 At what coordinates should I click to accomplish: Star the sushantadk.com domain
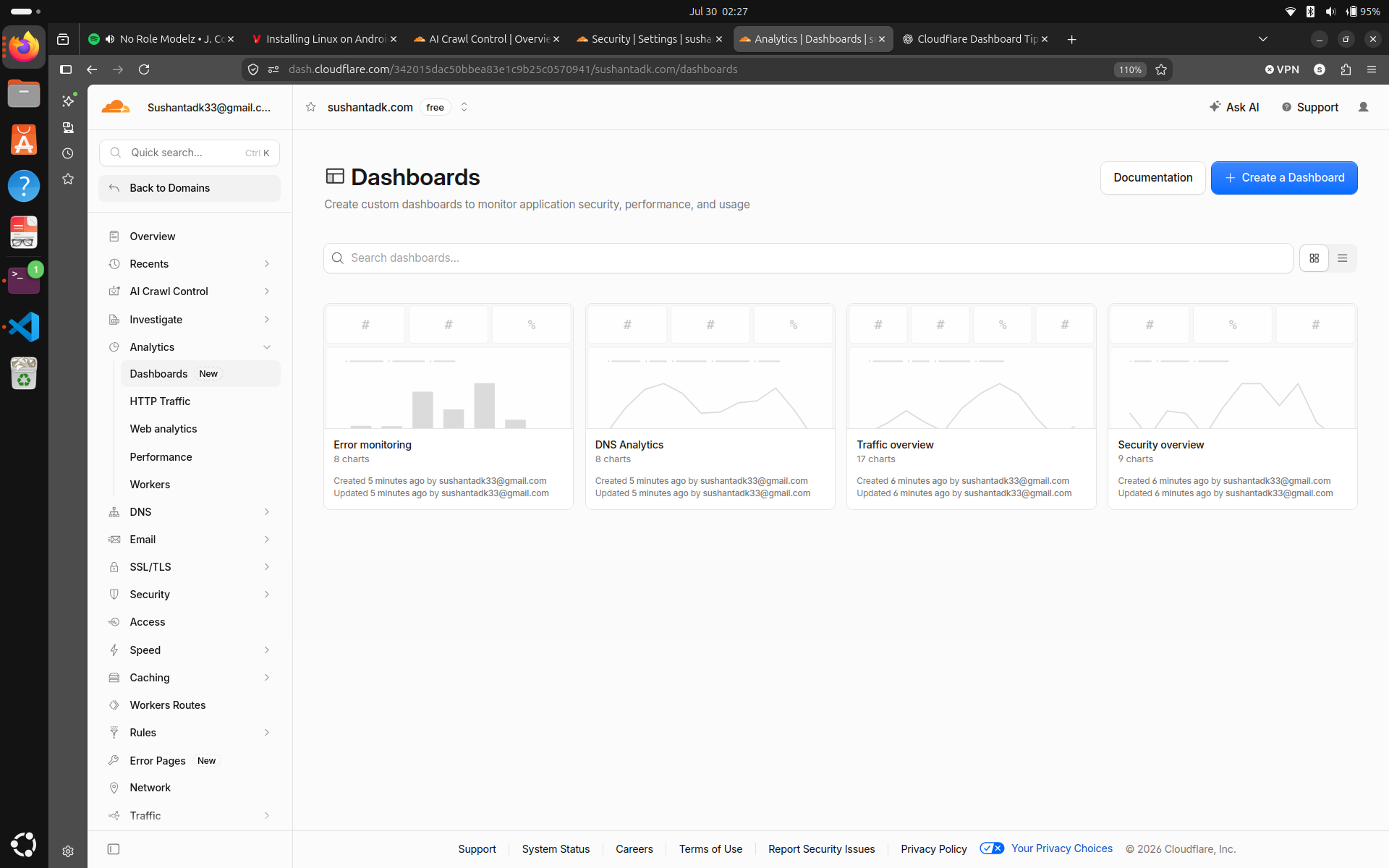tap(311, 107)
